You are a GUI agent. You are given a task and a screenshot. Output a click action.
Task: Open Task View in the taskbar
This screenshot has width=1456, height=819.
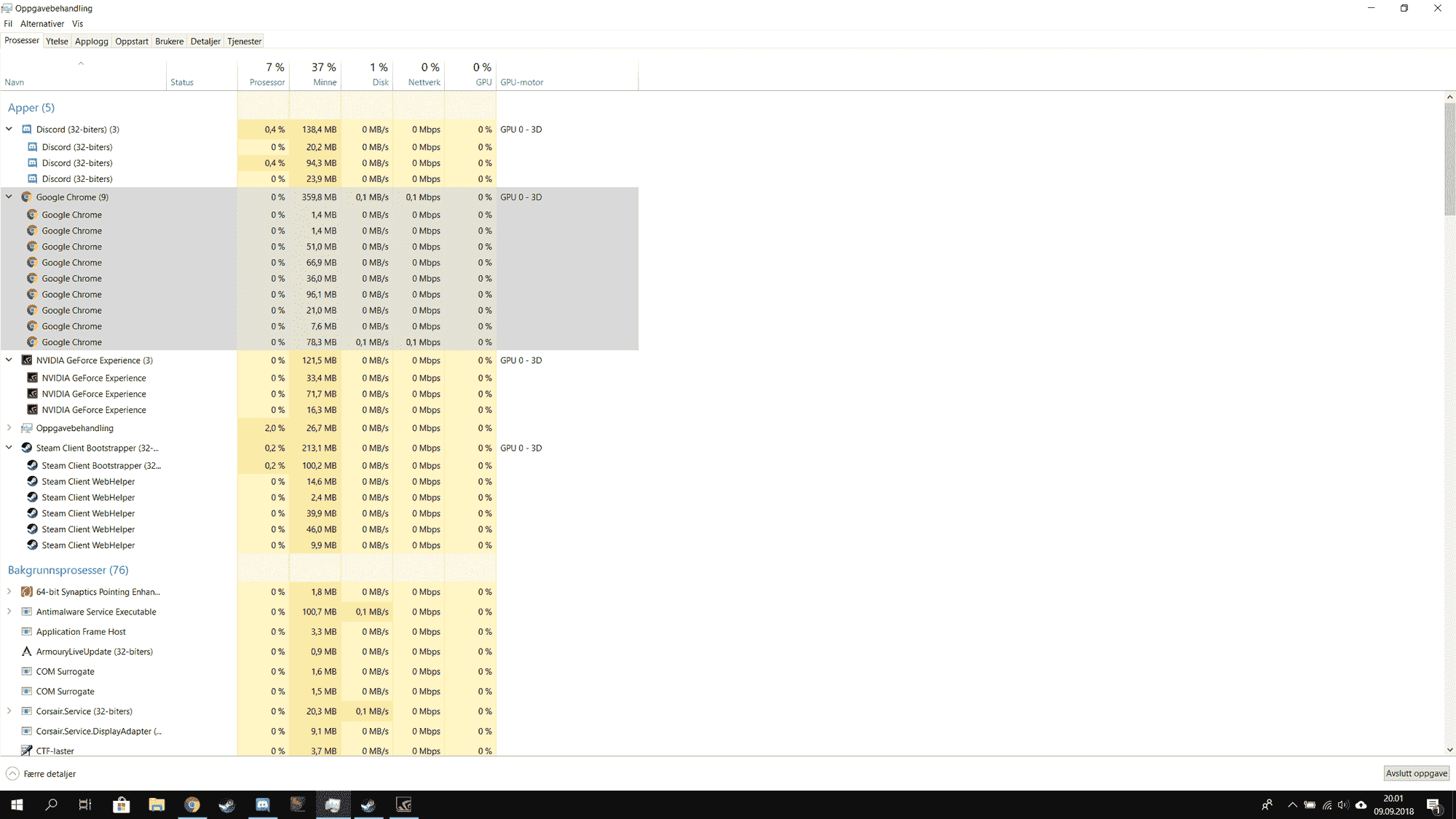[85, 804]
